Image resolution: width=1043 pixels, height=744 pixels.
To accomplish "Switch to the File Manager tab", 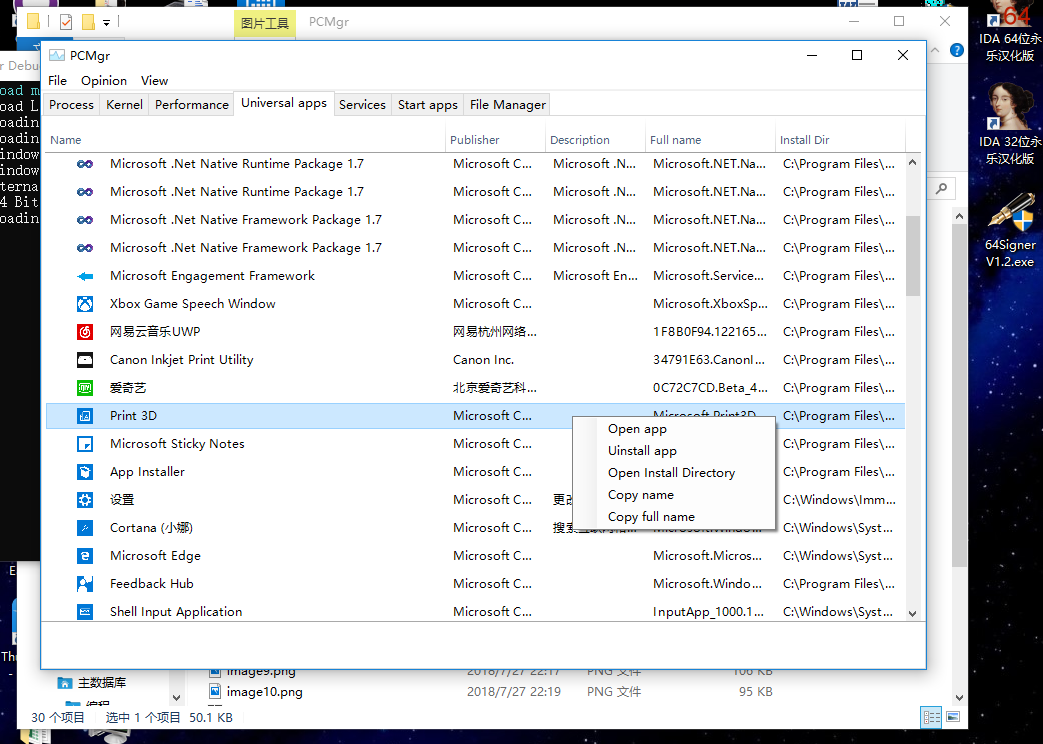I will 508,104.
